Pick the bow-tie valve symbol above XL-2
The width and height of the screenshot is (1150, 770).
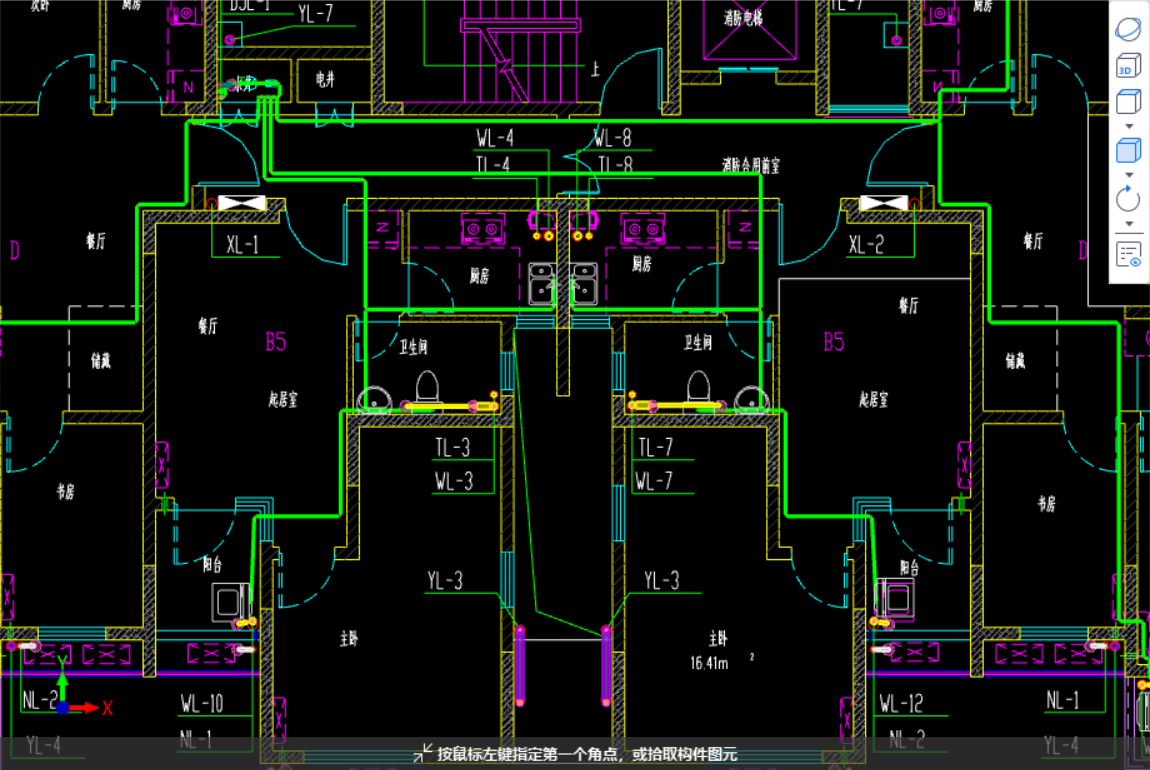[x=884, y=203]
